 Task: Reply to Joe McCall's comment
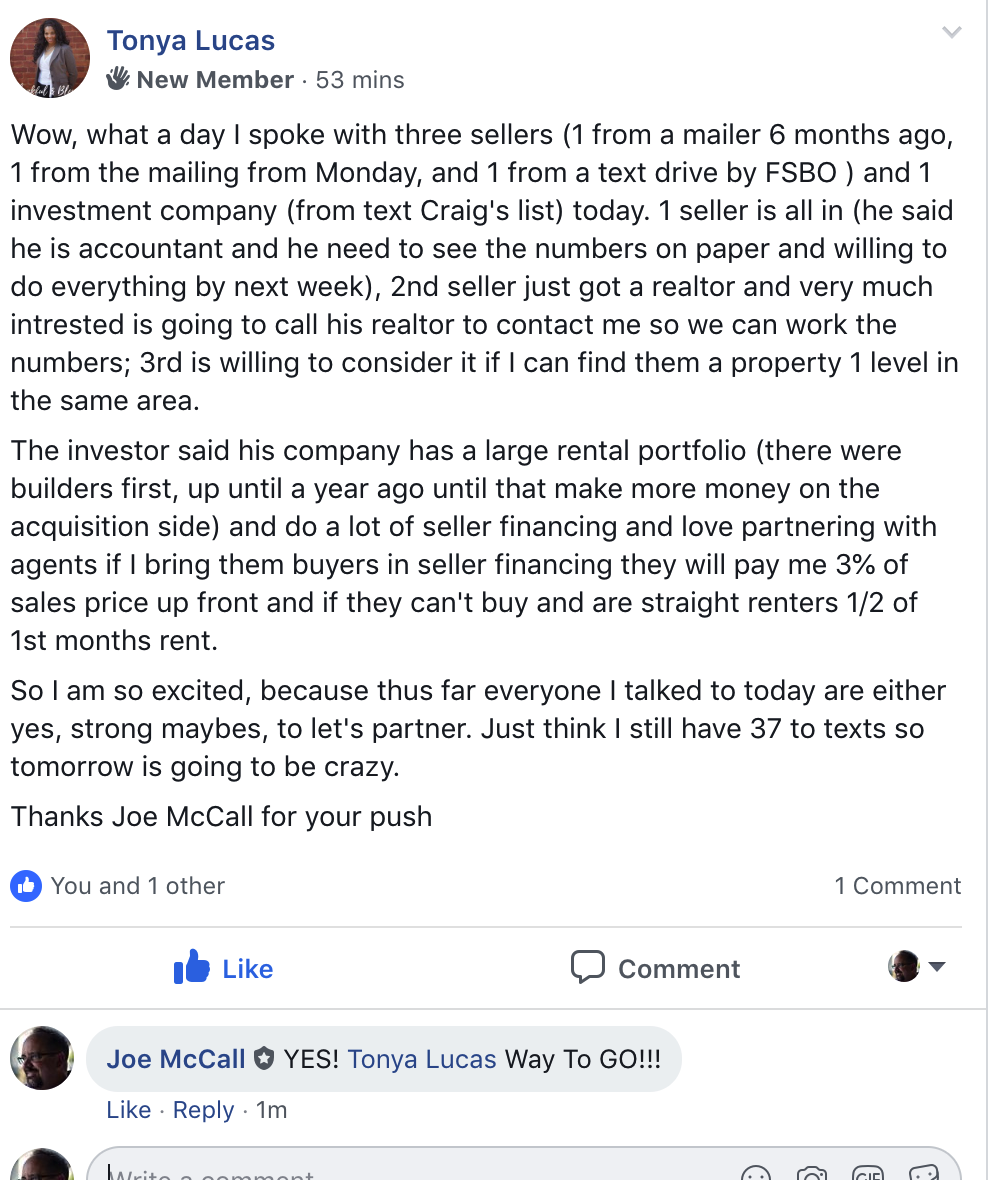(203, 1110)
